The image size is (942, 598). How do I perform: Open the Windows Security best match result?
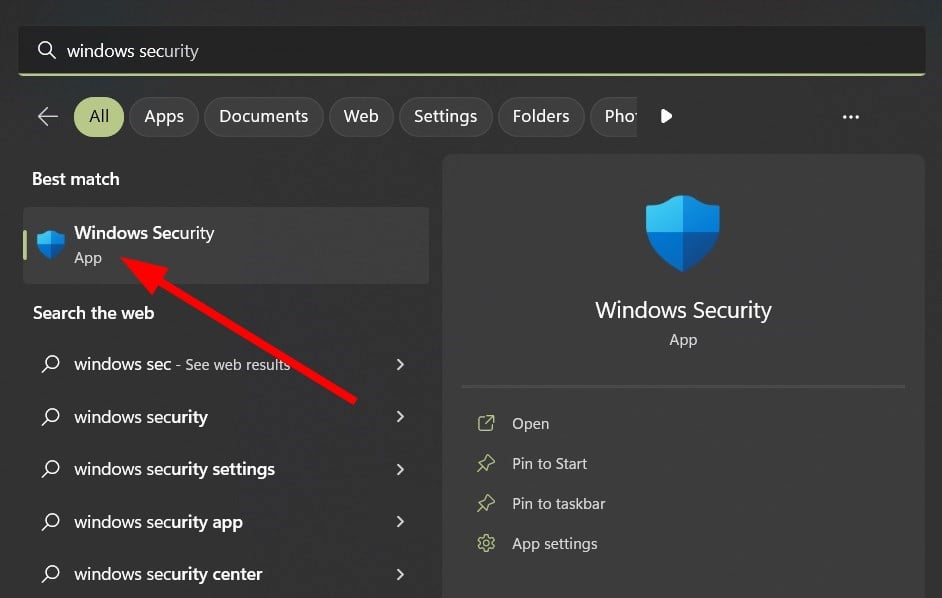226,245
